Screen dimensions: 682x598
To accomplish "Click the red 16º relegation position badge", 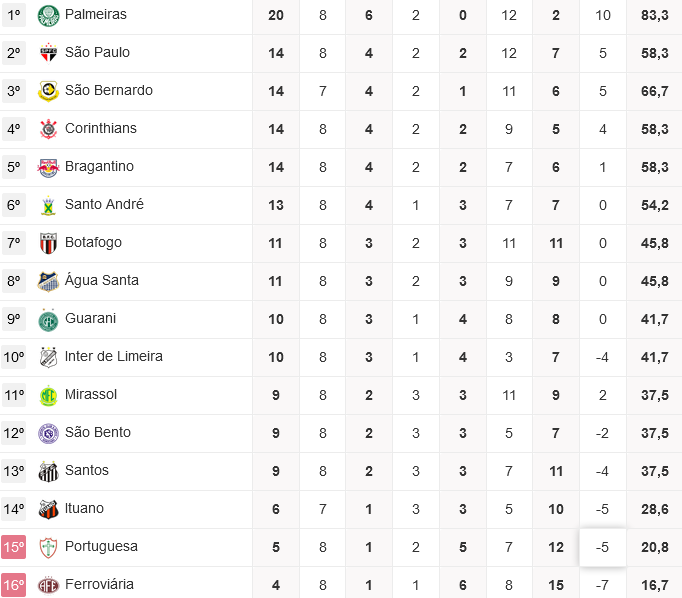I will pos(14,585).
